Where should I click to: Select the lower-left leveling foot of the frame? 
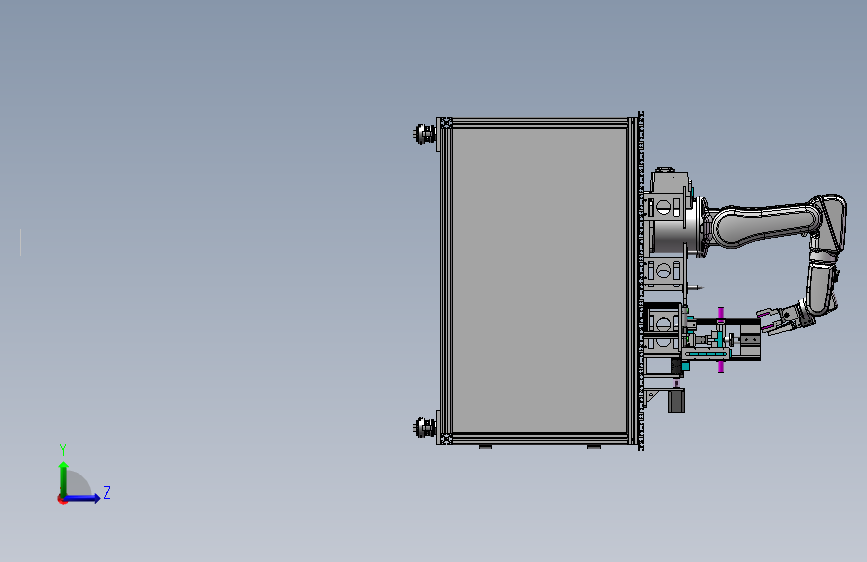point(425,427)
